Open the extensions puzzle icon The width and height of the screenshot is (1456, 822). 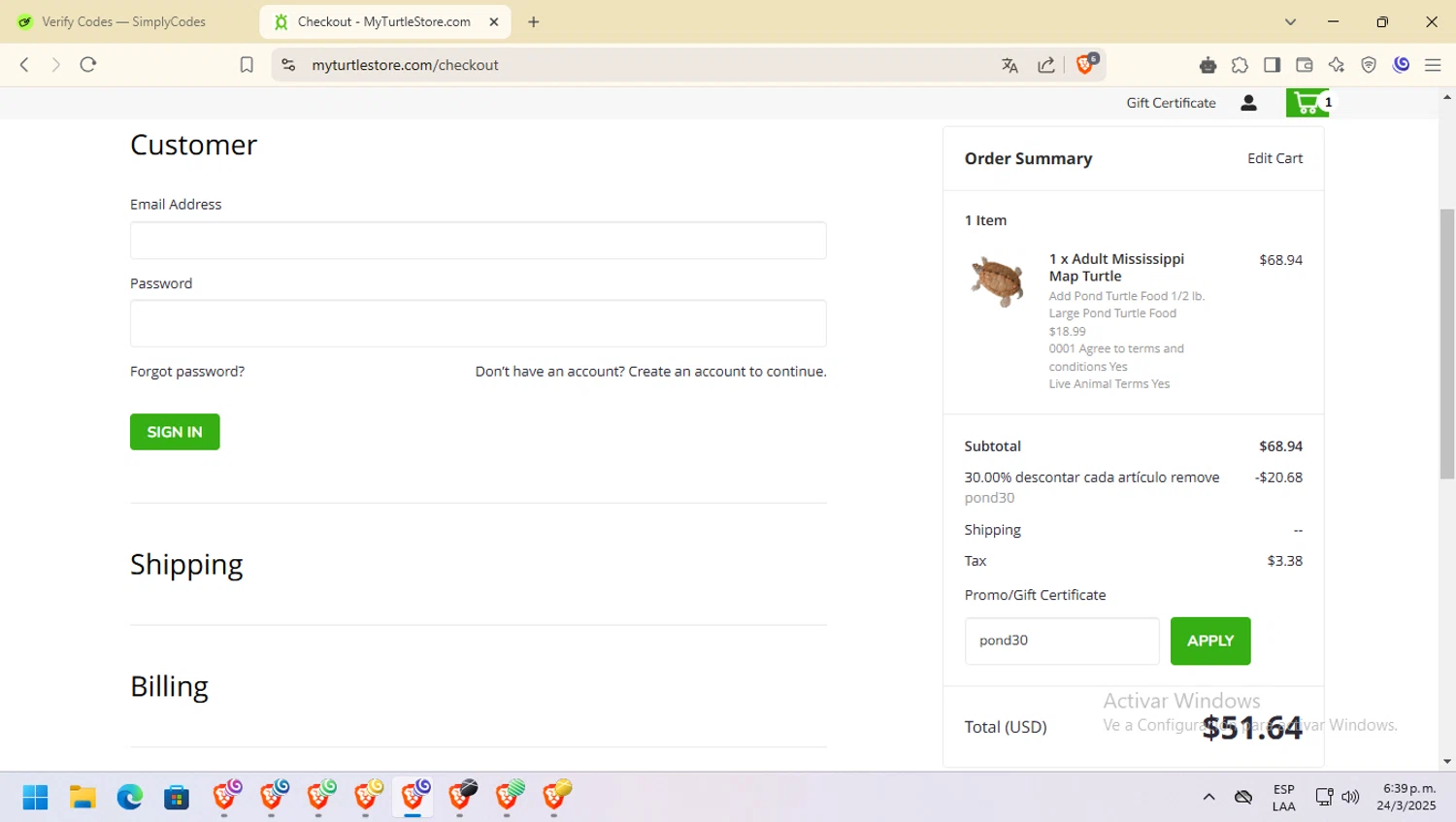click(x=1240, y=65)
